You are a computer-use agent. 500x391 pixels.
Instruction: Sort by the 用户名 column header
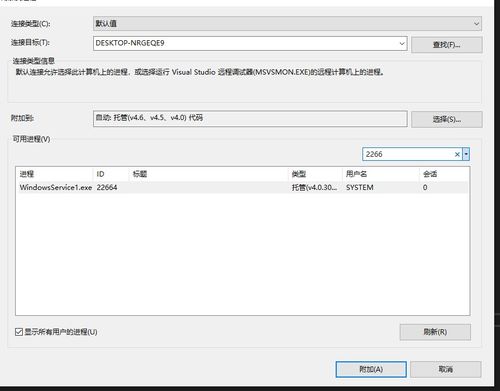[381, 174]
